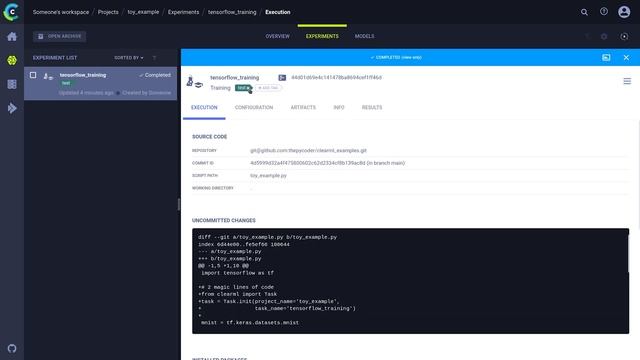Open the Execution tab

point(204,107)
